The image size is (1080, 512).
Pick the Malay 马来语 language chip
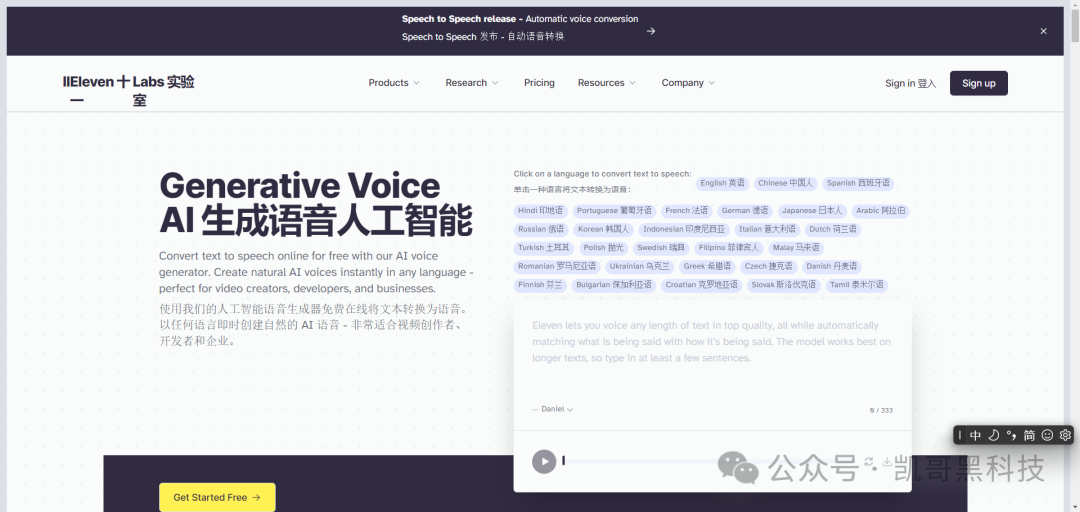click(x=796, y=248)
